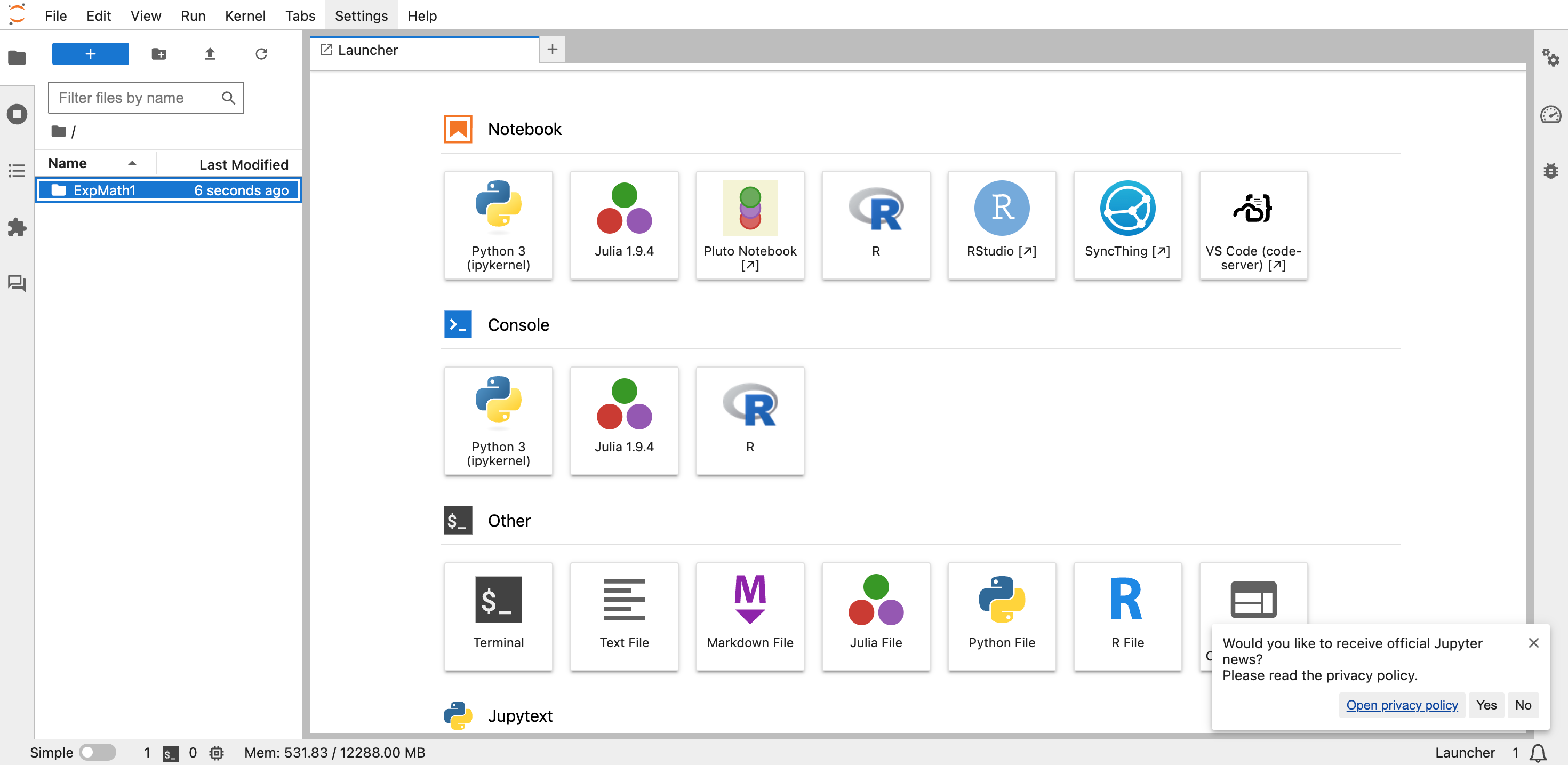The height and width of the screenshot is (765, 1568).
Task: Click the Launcher status bar label
Action: [x=1464, y=752]
